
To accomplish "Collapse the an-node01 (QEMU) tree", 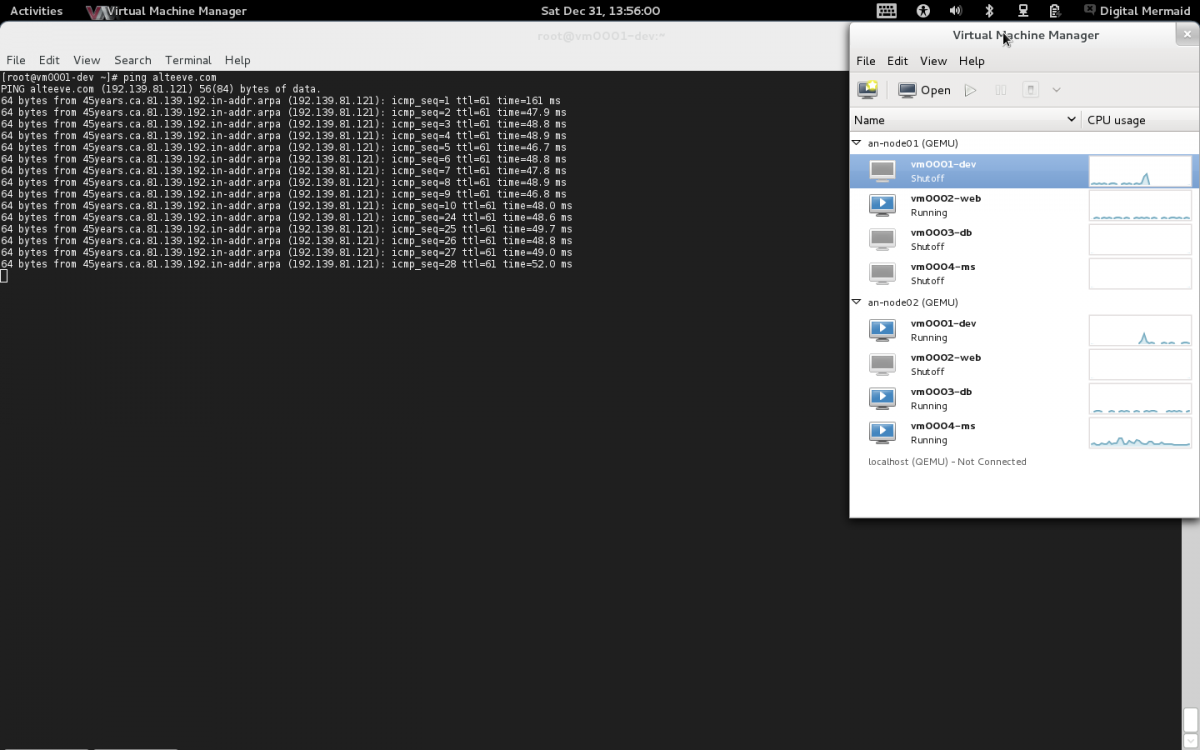I will point(856,143).
